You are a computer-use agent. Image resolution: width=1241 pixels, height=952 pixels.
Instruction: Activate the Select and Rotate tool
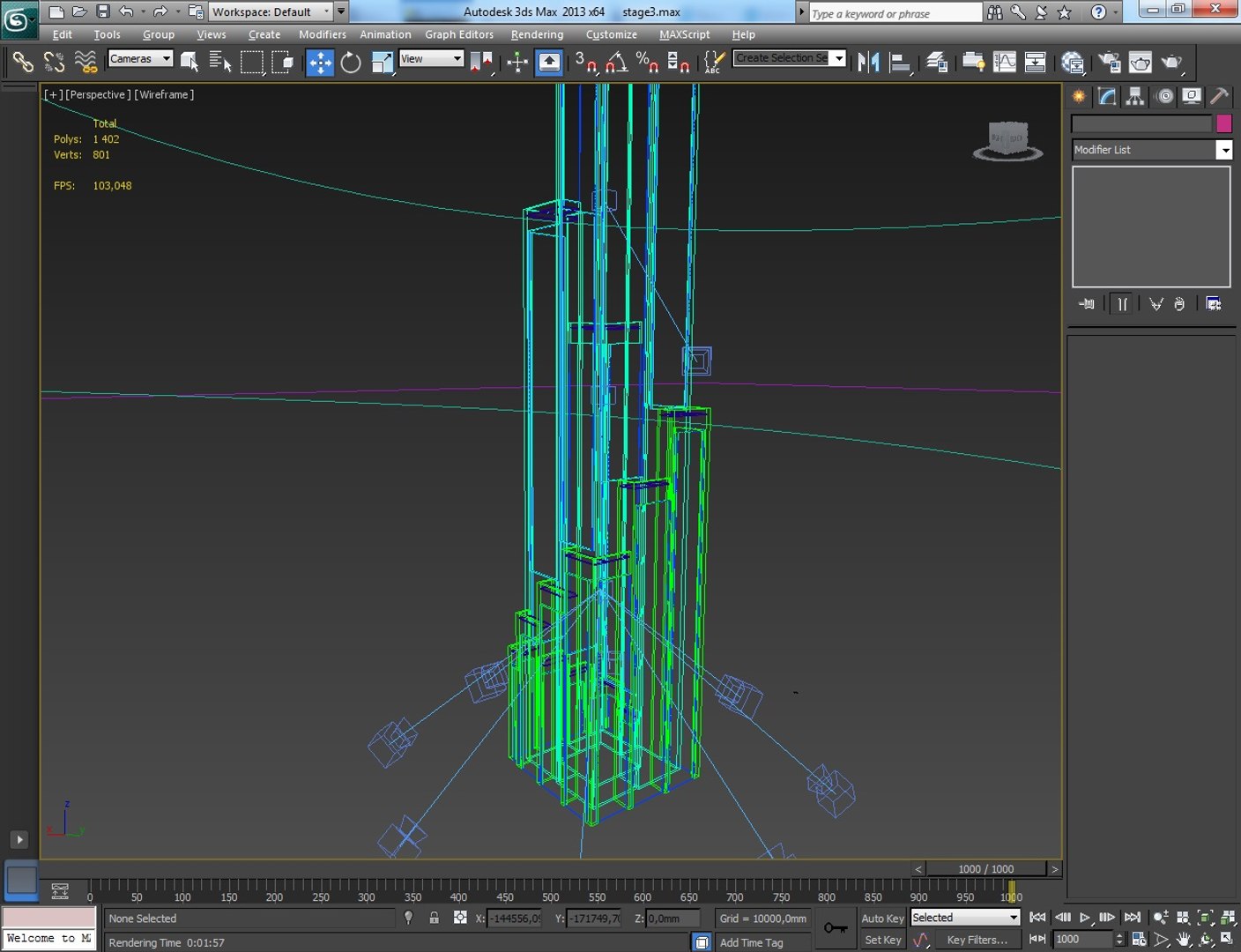click(x=351, y=63)
